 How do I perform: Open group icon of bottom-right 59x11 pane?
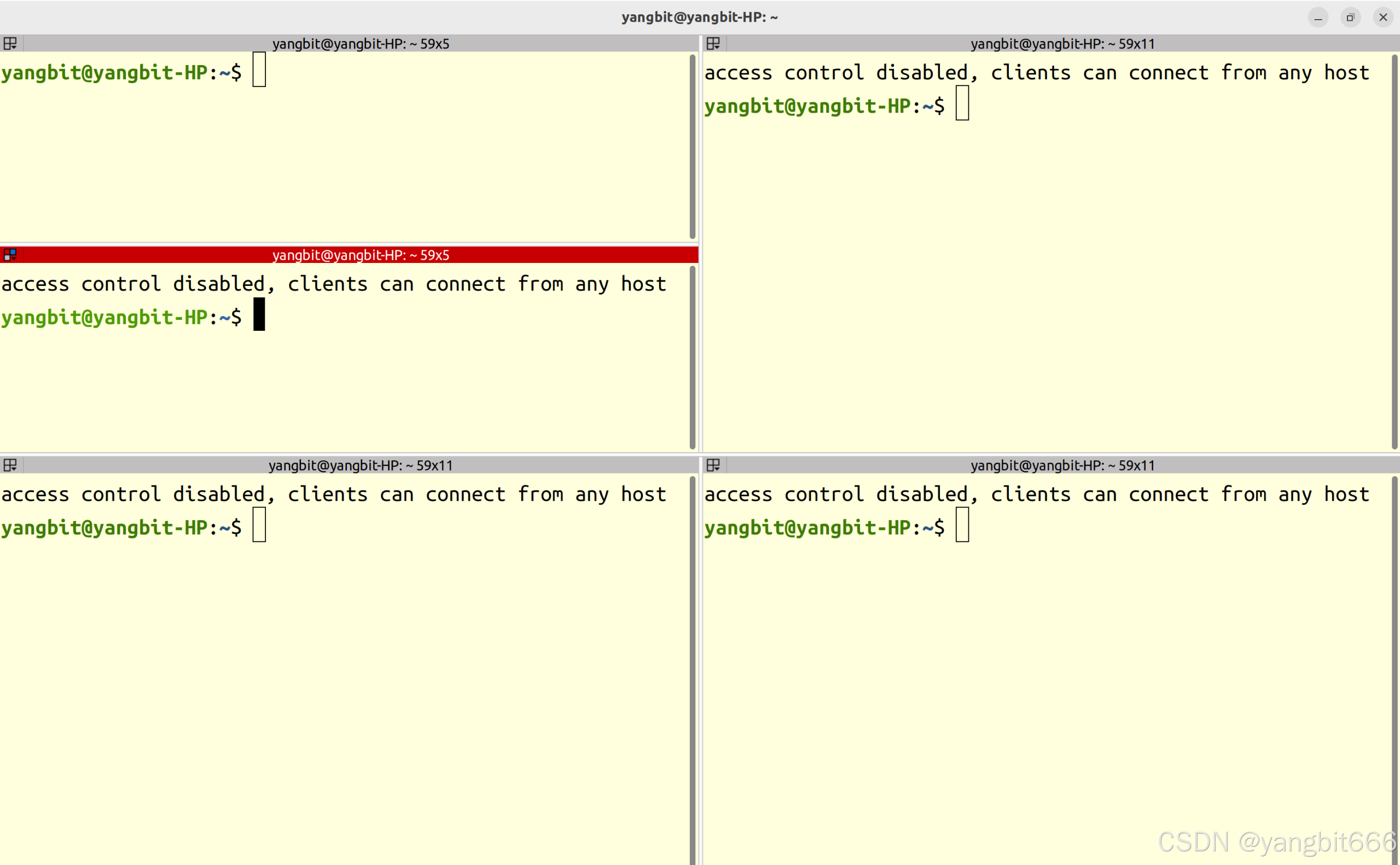tap(713, 465)
